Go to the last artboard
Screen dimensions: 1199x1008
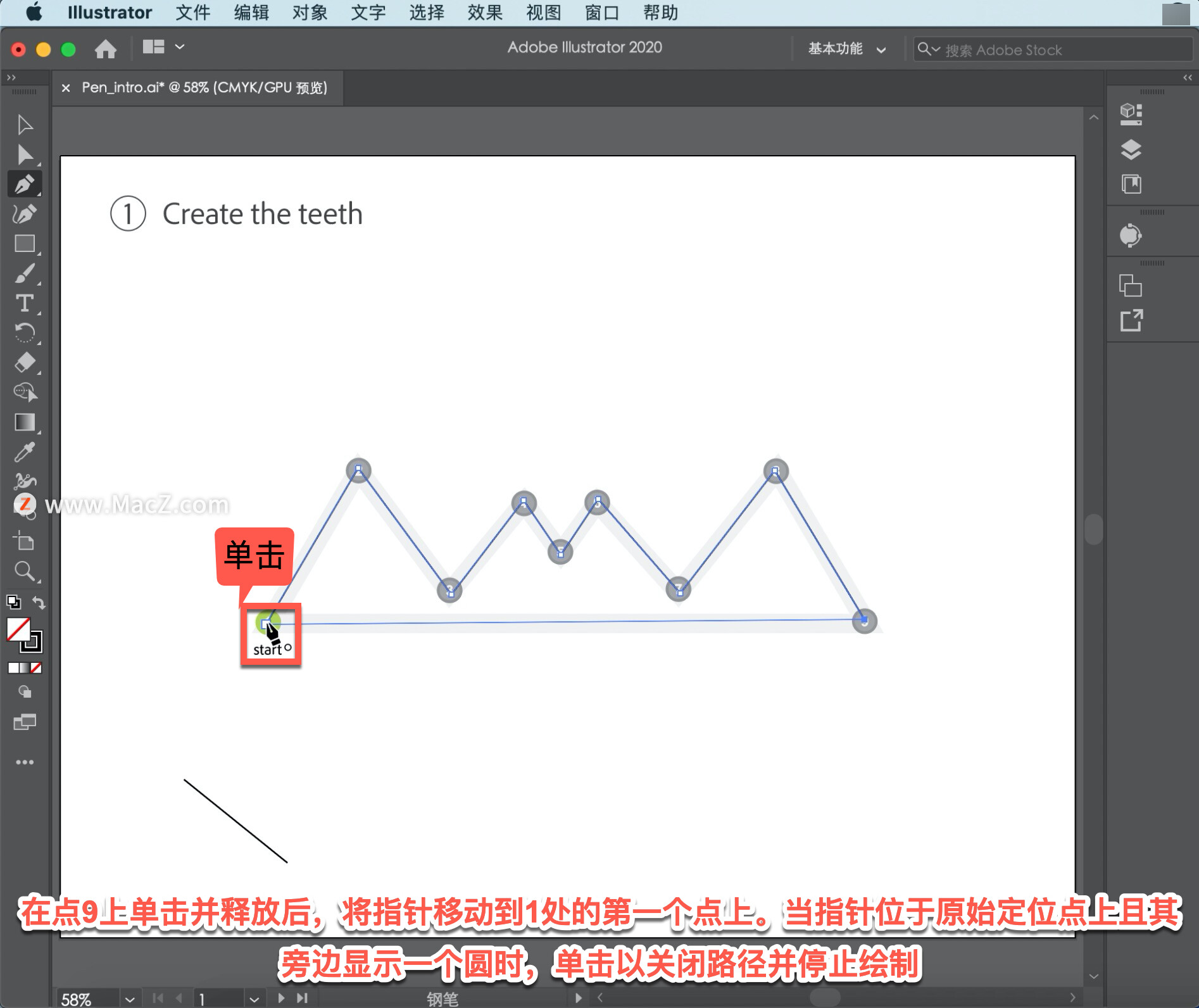pyautogui.click(x=303, y=999)
